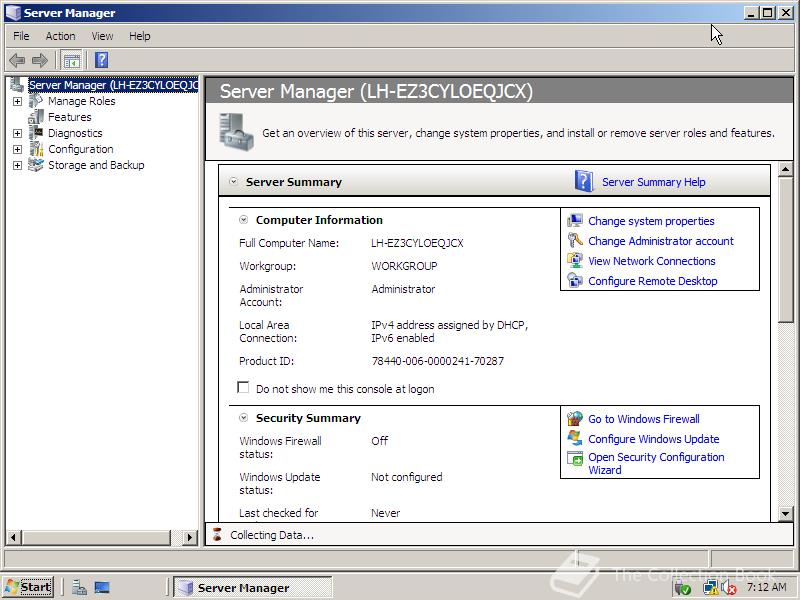The width and height of the screenshot is (800, 600).
Task: Click the network warning tray icon
Action: point(710,588)
